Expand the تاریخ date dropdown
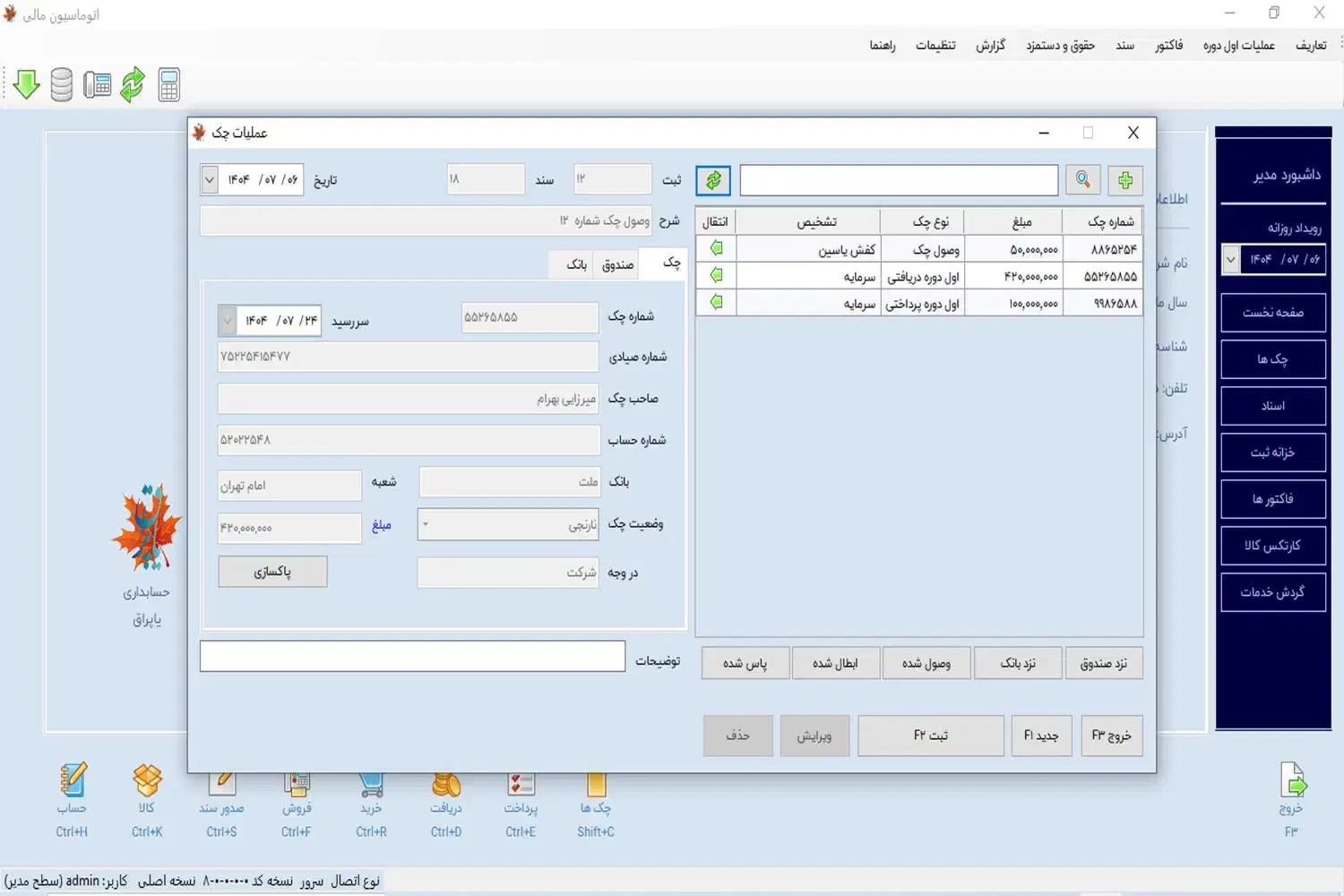The image size is (1344, 896). coord(210,180)
